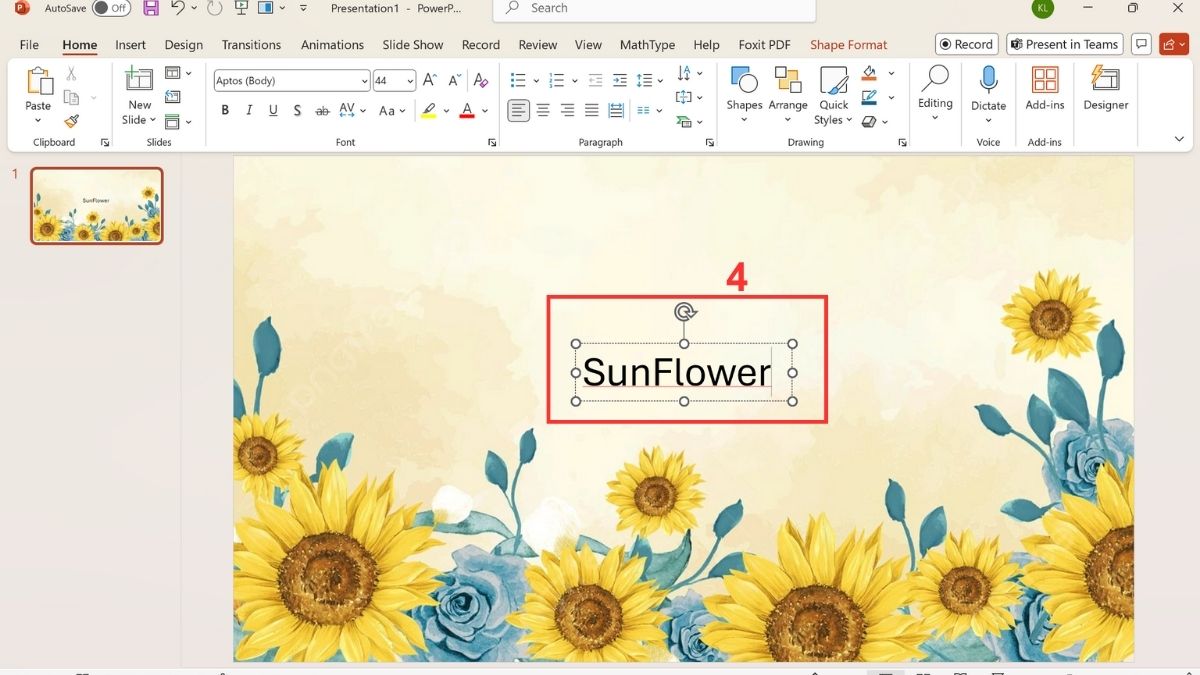The width and height of the screenshot is (1200, 675).
Task: Click the Increase list level indent icon
Action: [619, 80]
